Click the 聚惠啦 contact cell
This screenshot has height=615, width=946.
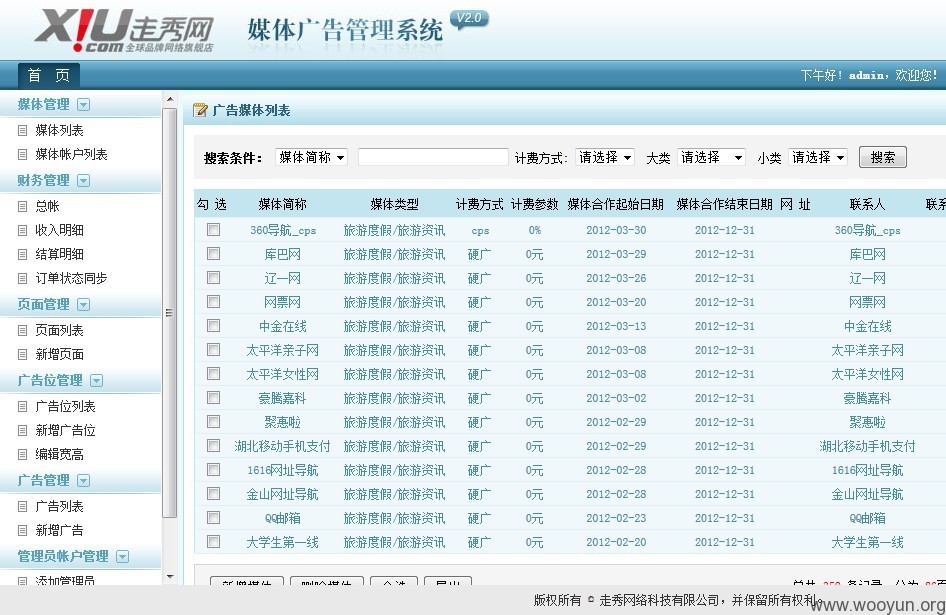pos(868,422)
